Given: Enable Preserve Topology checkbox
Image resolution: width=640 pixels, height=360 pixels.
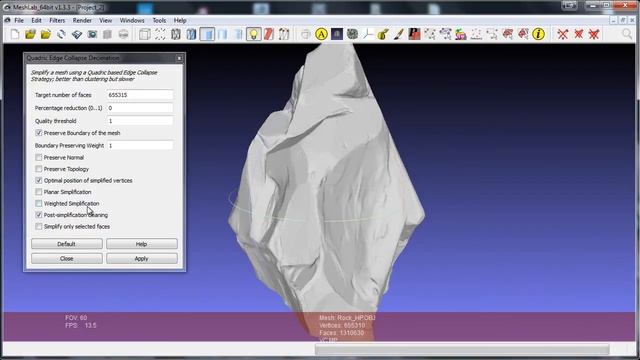Looking at the screenshot, I should click(39, 169).
